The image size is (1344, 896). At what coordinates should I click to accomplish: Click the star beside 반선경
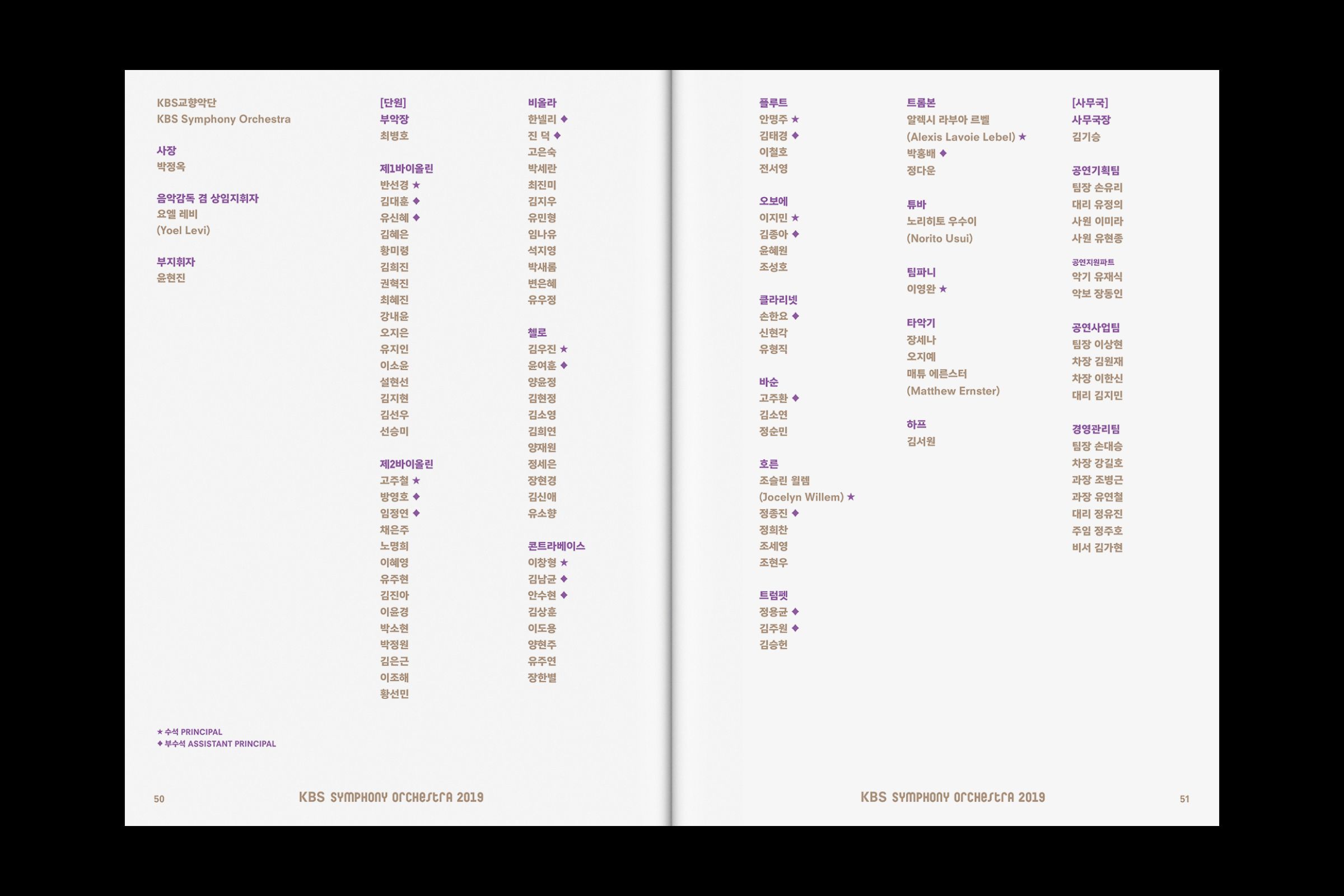pos(416,185)
